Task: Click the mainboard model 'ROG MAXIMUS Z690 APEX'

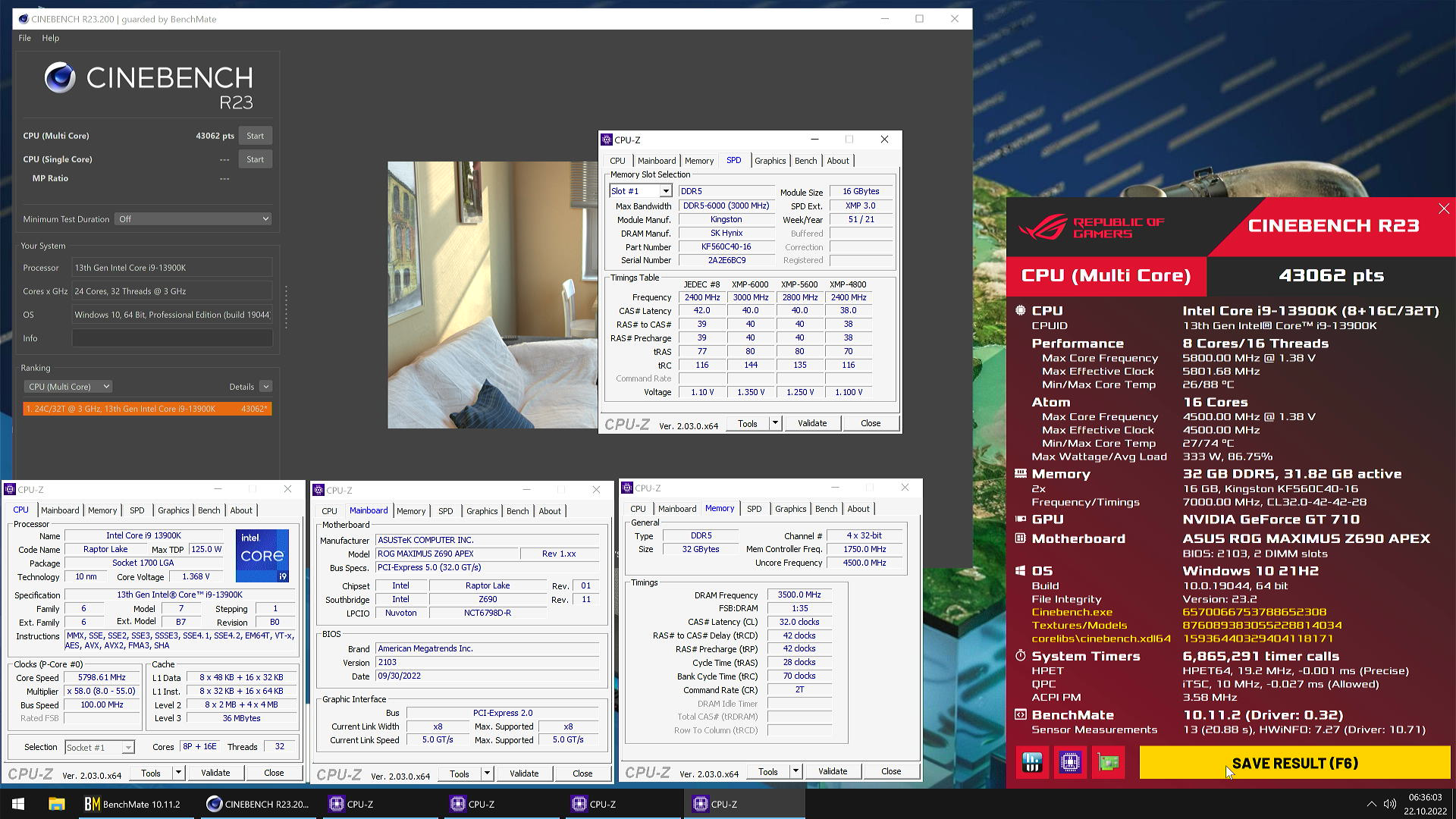Action: click(x=447, y=554)
